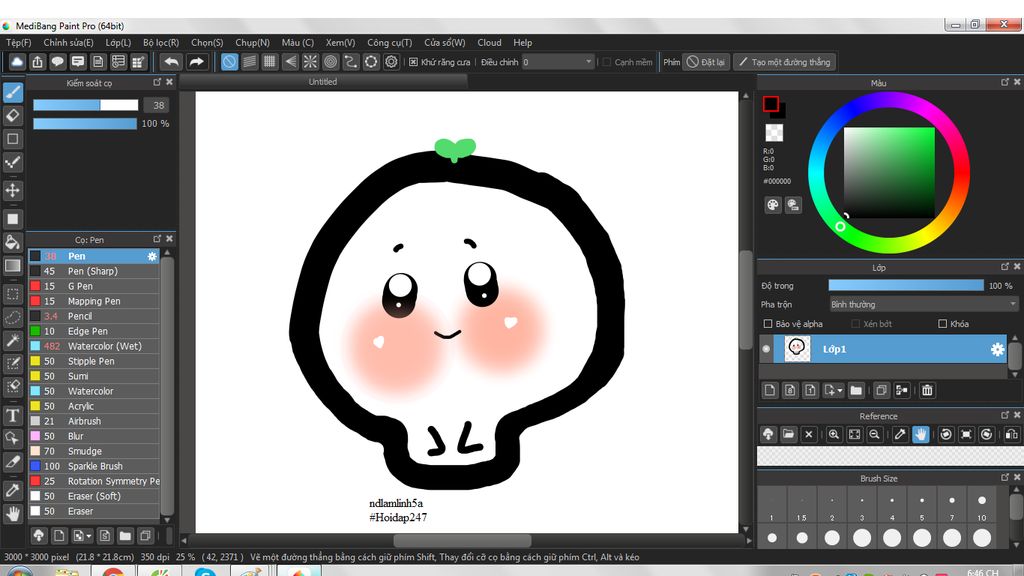Toggle the Cạnh mềm checkbox
1024x576 pixels.
[607, 62]
